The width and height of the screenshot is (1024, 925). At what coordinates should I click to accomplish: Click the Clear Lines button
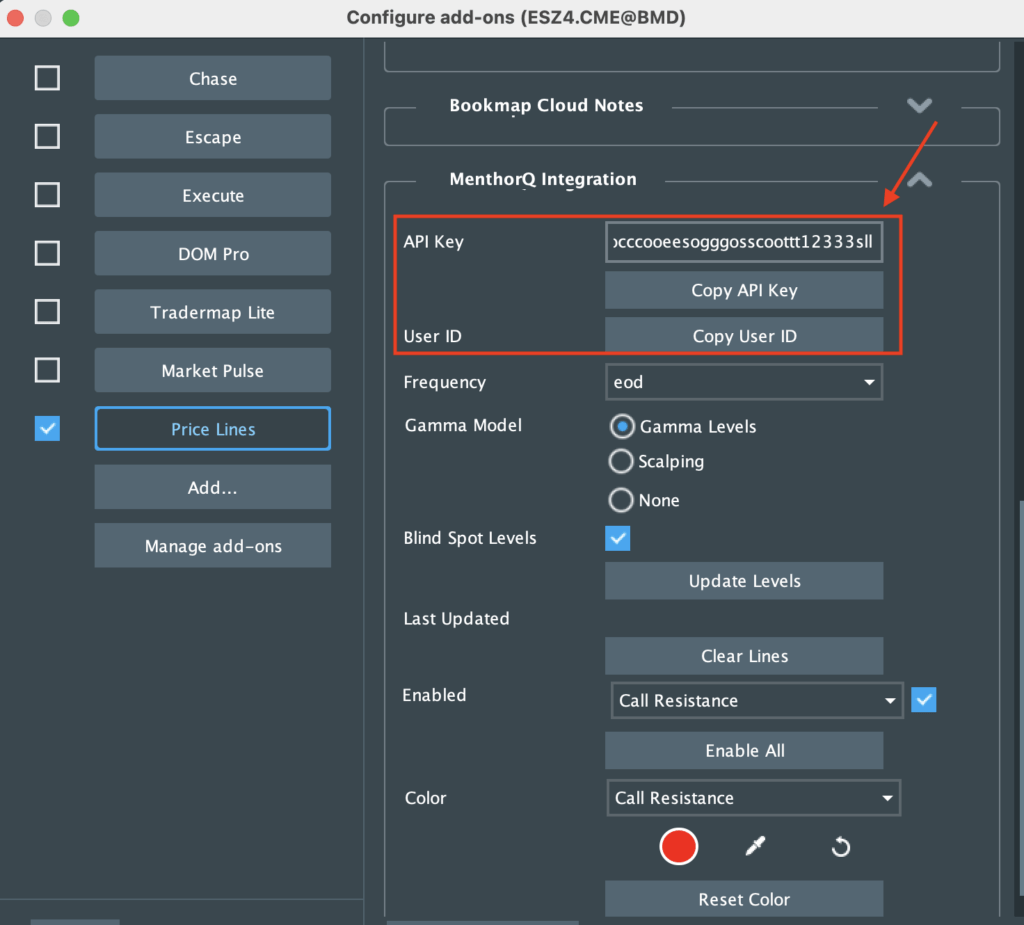pyautogui.click(x=744, y=656)
